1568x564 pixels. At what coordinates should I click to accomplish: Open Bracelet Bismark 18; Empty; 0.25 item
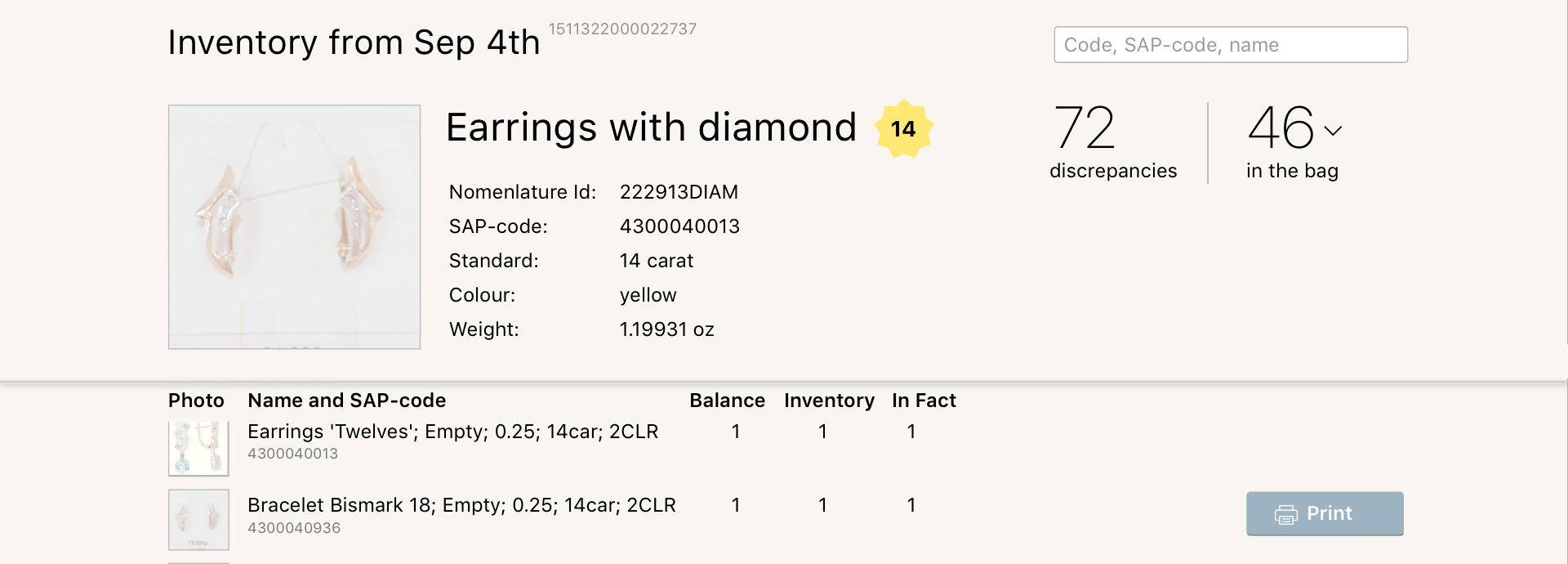coord(461,505)
